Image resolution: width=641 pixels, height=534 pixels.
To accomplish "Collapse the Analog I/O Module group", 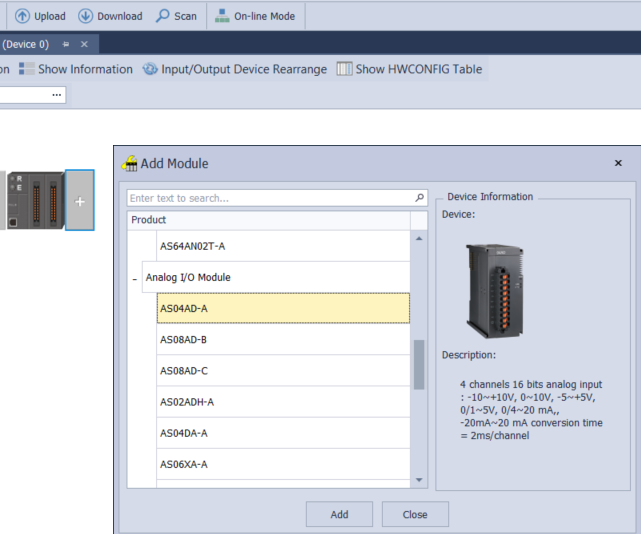I will click(135, 278).
